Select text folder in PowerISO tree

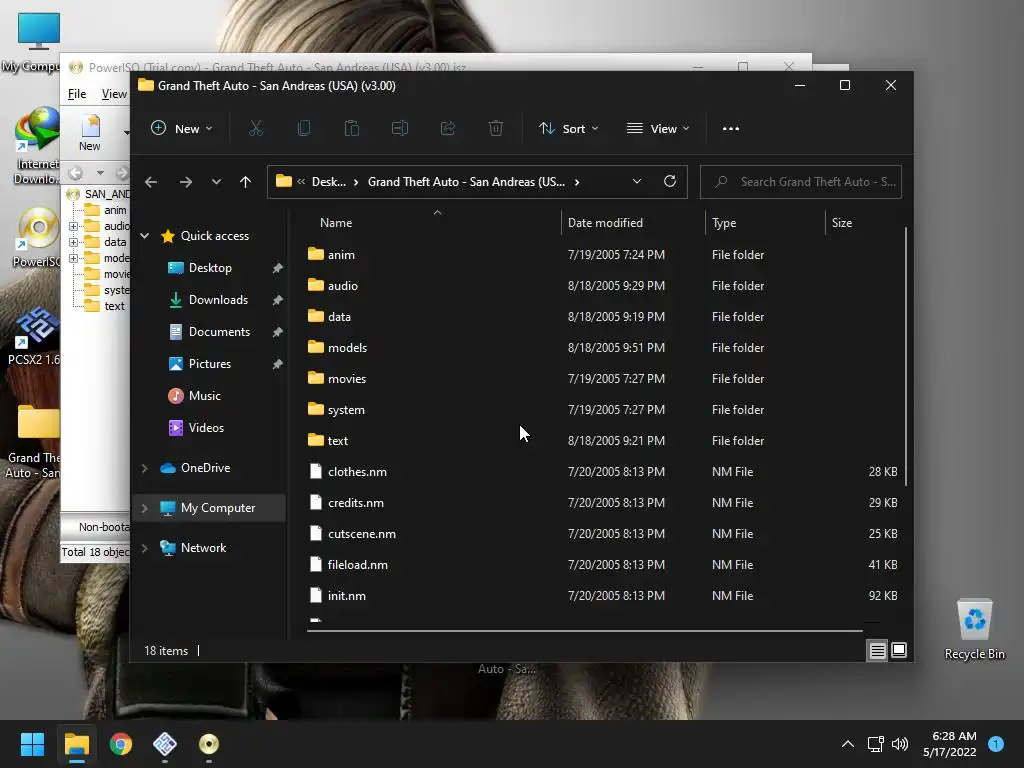106,306
